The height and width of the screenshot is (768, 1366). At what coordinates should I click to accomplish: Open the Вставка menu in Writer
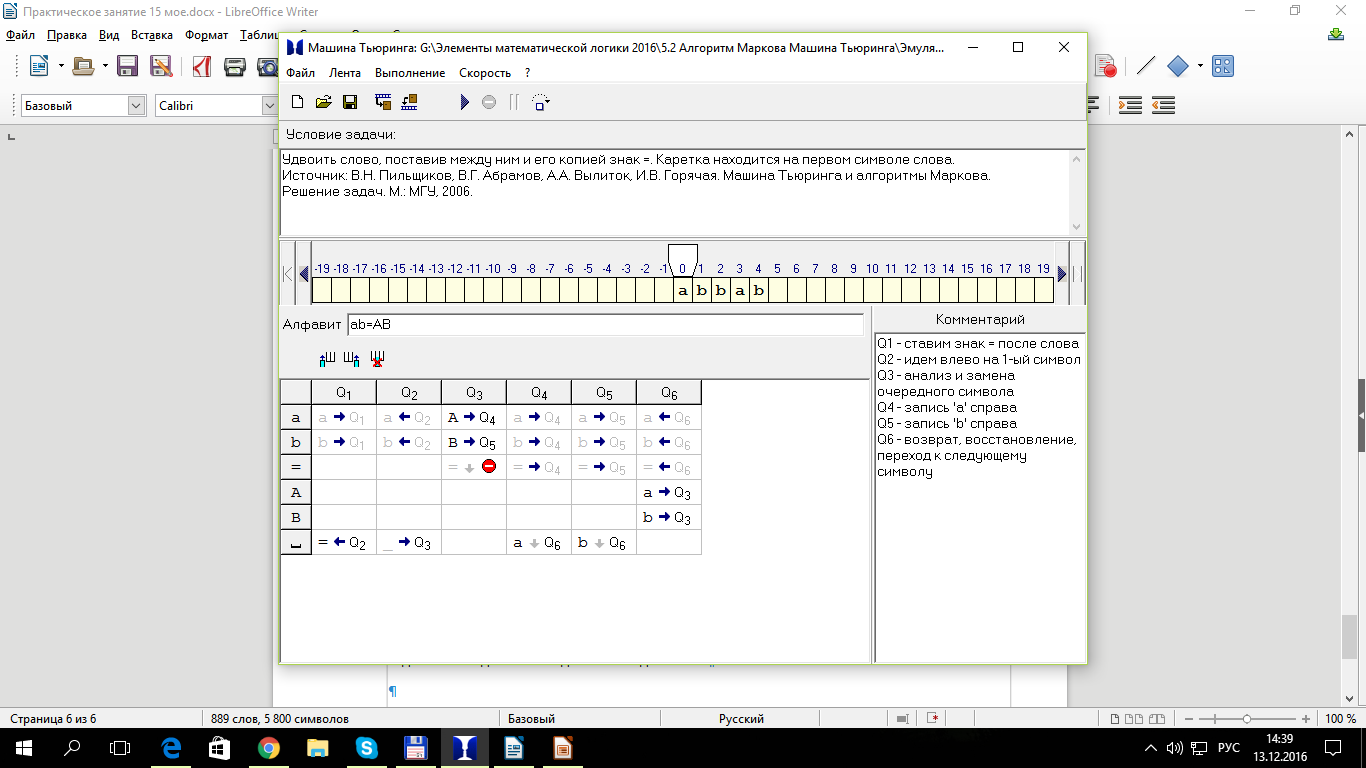tap(152, 35)
